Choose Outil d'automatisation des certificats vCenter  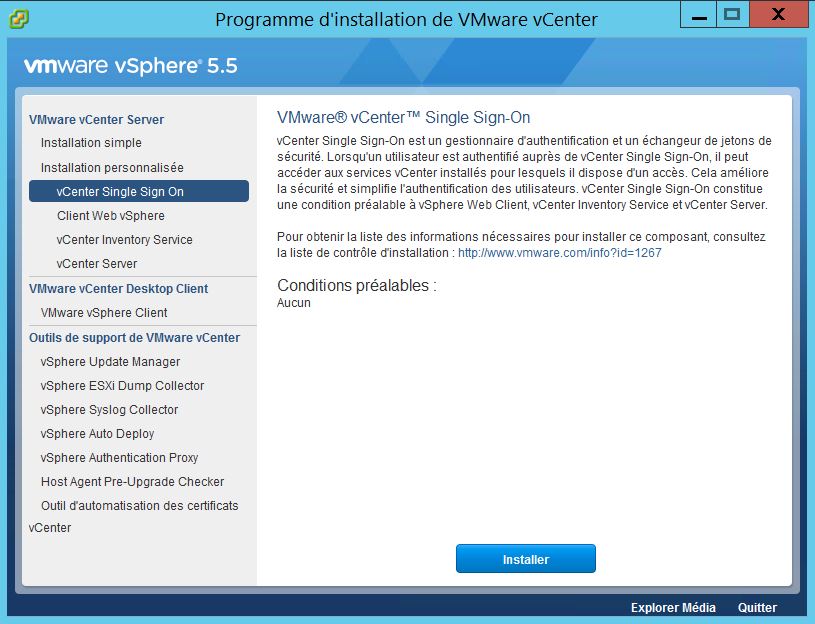point(134,516)
